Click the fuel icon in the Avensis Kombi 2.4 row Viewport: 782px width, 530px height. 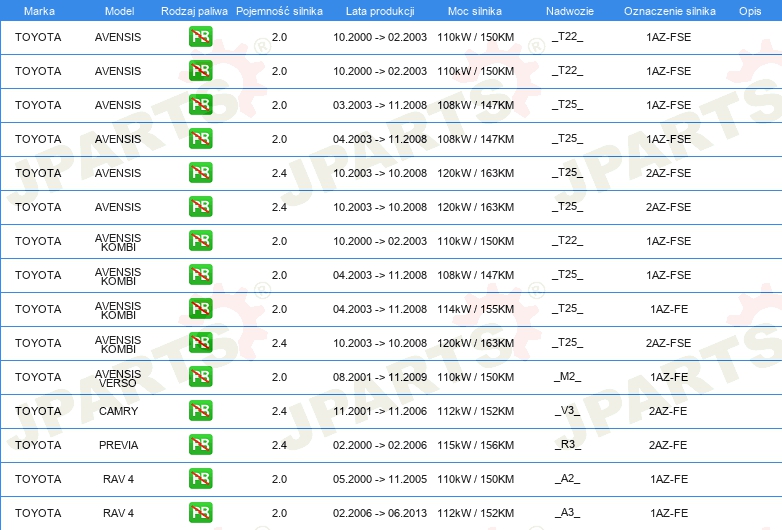coord(200,343)
